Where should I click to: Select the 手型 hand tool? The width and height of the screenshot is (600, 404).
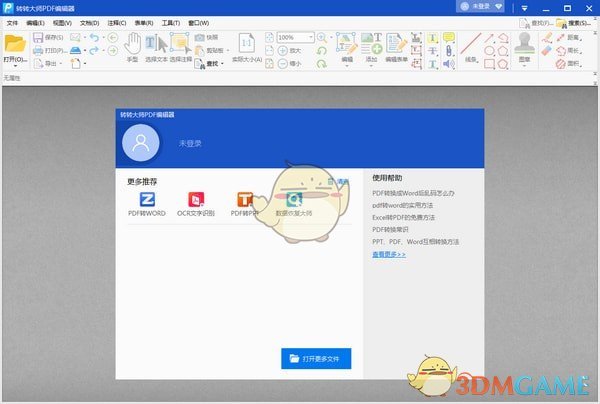point(132,47)
